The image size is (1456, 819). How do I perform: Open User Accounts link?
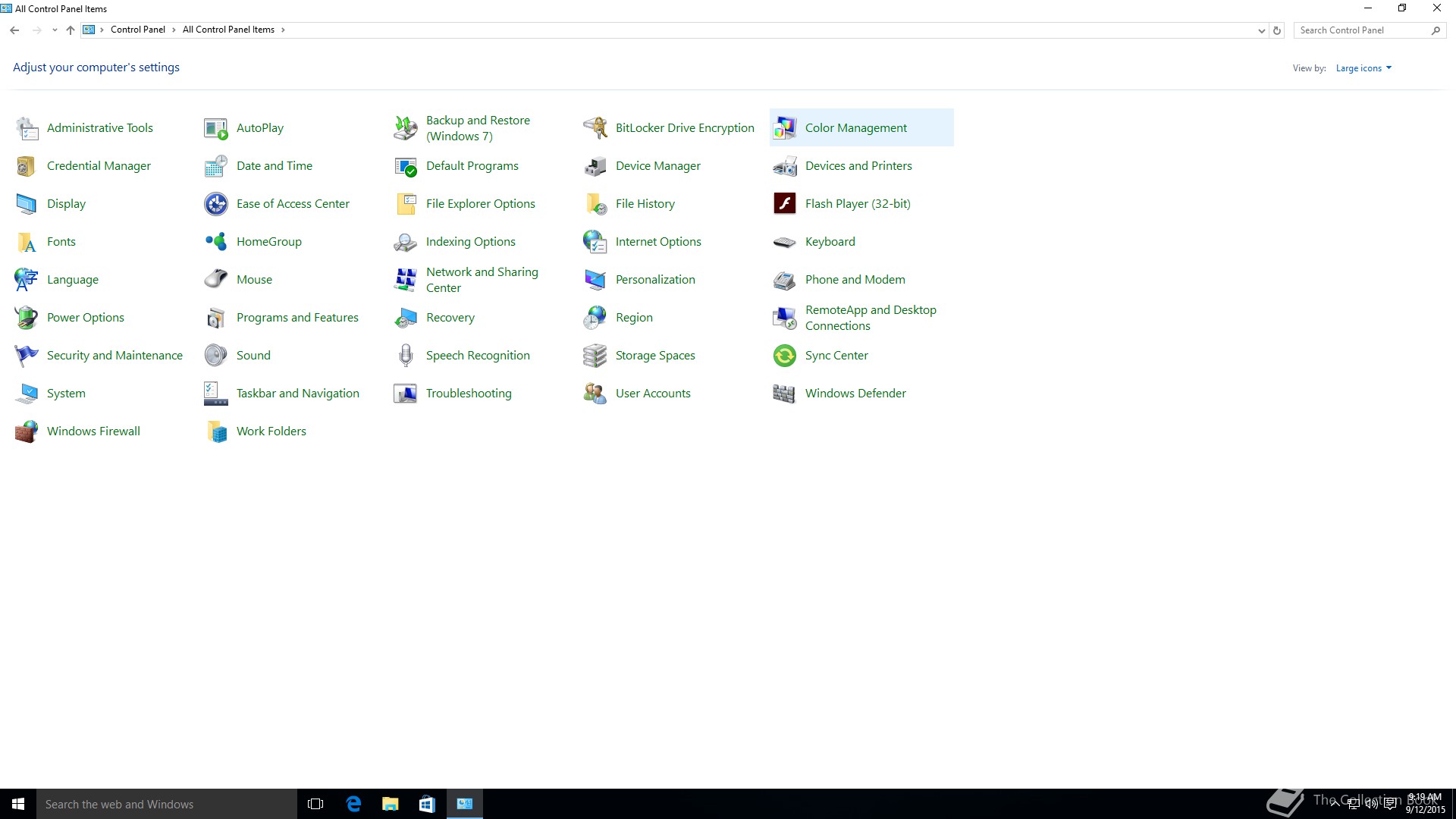[x=653, y=394]
